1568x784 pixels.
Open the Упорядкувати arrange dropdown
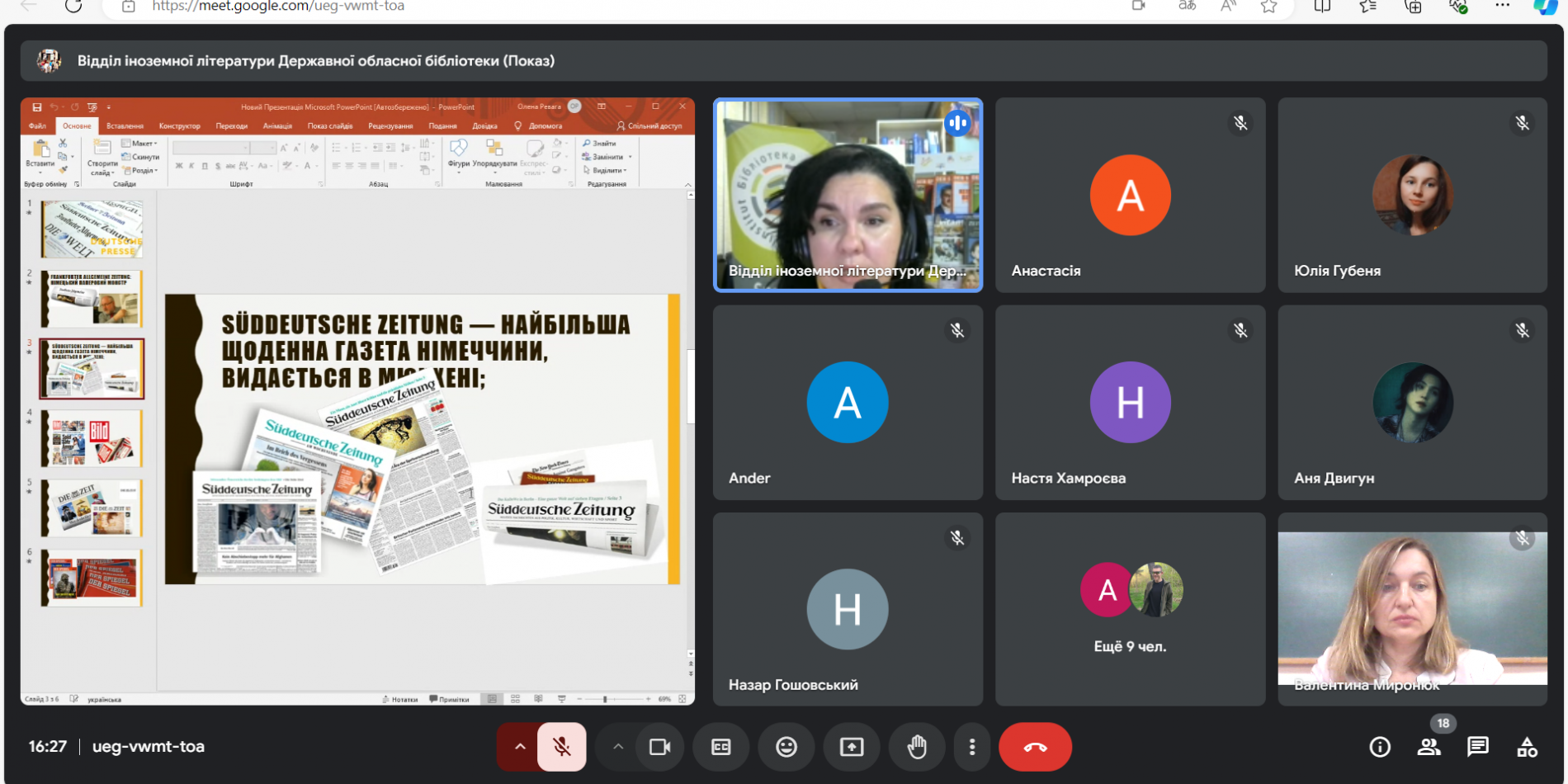click(494, 155)
